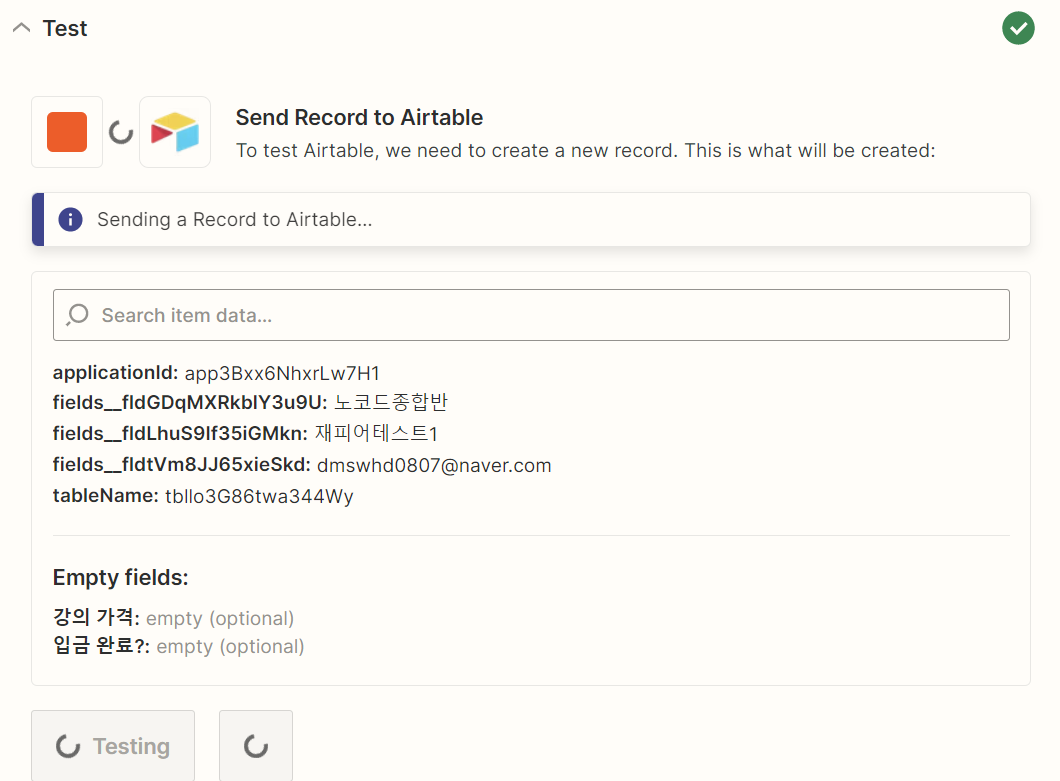This screenshot has width=1060, height=781.
Task: Click the spinner icon inside Testing button
Action: pos(68,747)
